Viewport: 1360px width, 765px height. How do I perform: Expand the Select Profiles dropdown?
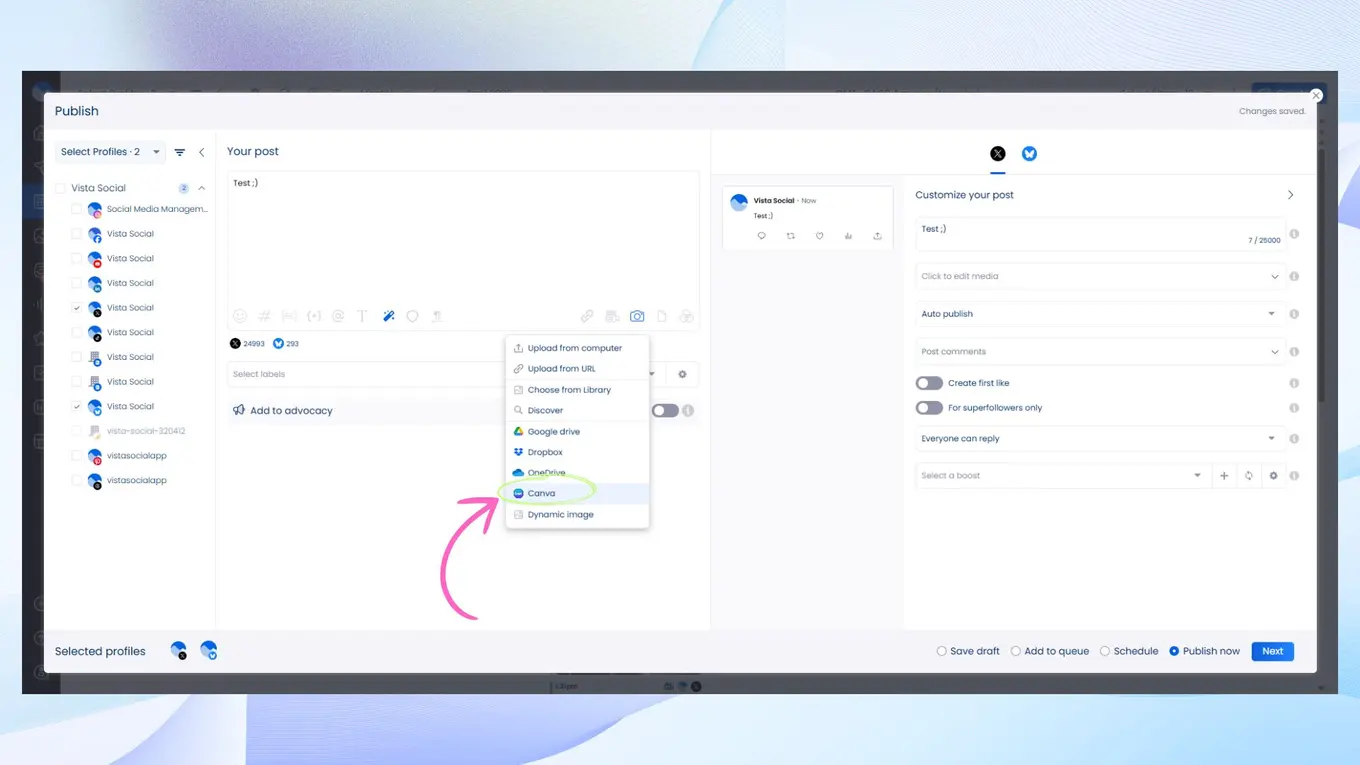[x=110, y=152]
